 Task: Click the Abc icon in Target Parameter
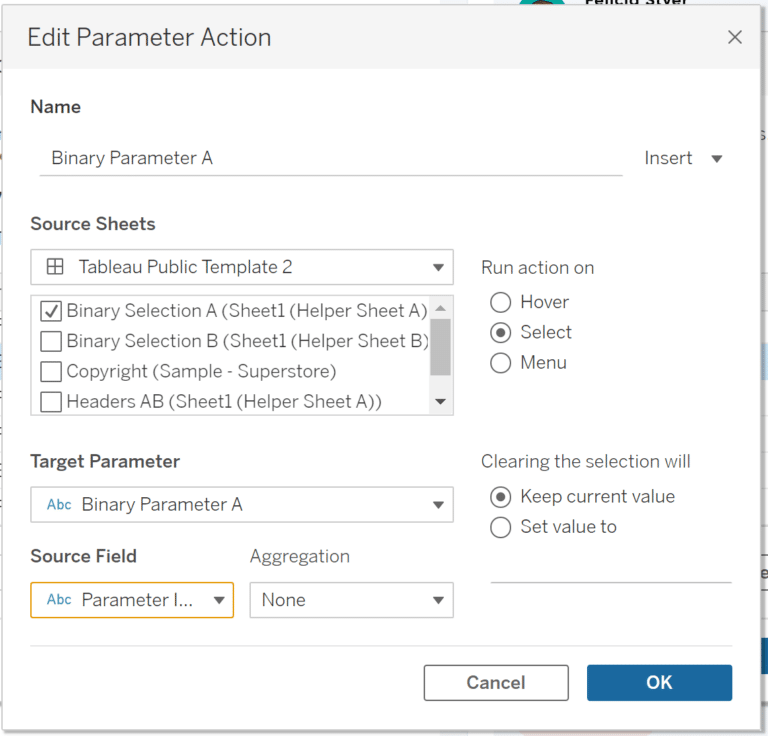coord(59,504)
